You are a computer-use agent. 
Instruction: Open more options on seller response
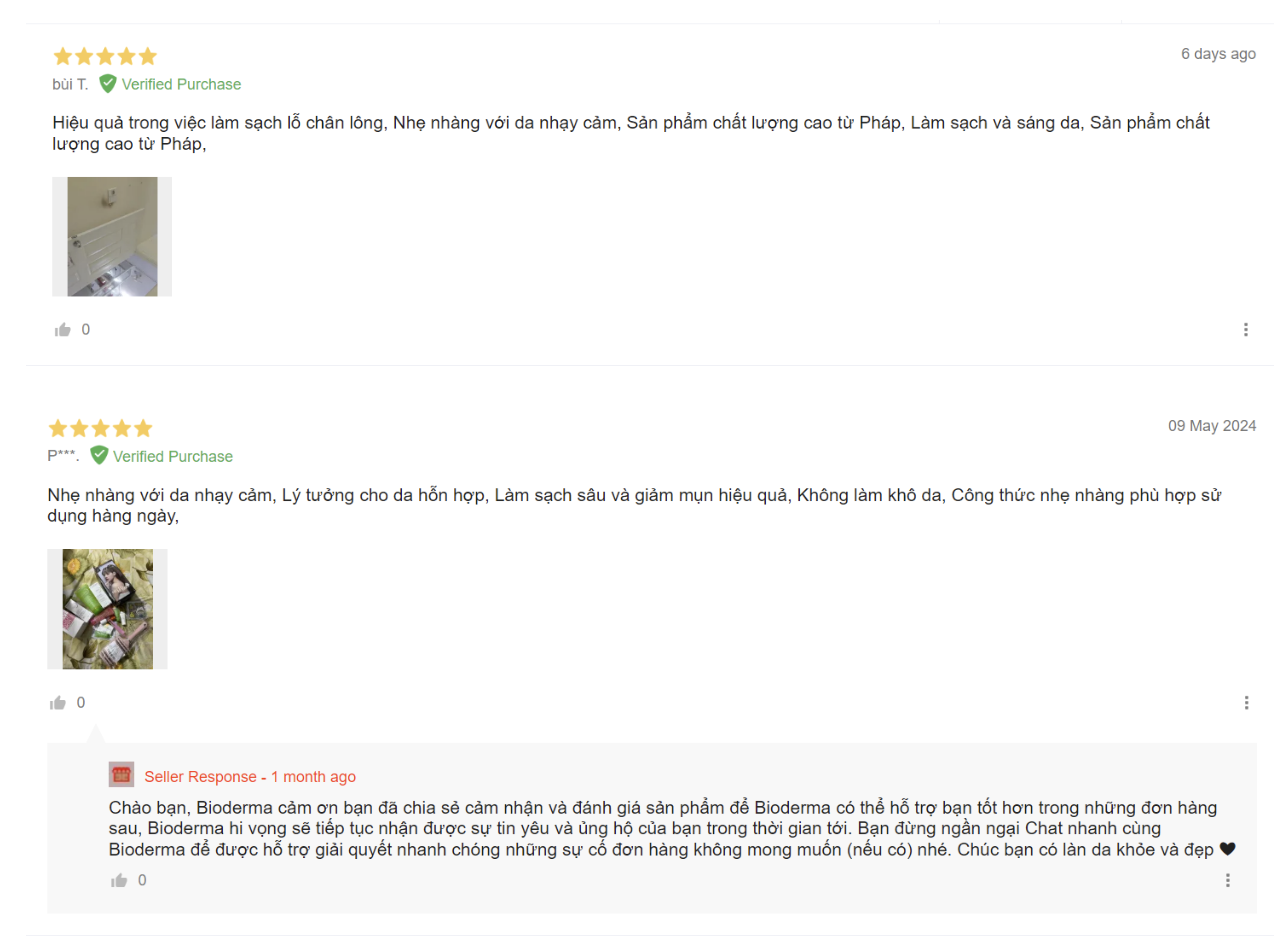[x=1228, y=880]
